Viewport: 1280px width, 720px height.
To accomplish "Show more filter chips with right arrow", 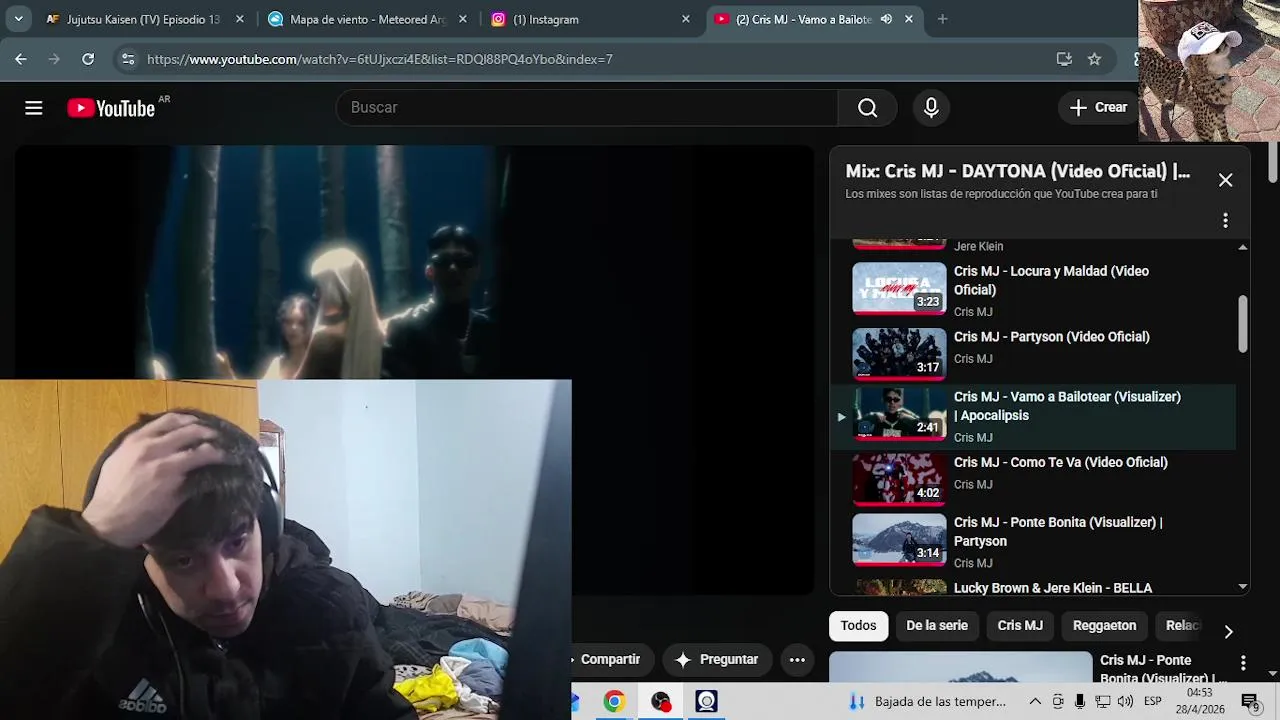I will tap(1228, 632).
